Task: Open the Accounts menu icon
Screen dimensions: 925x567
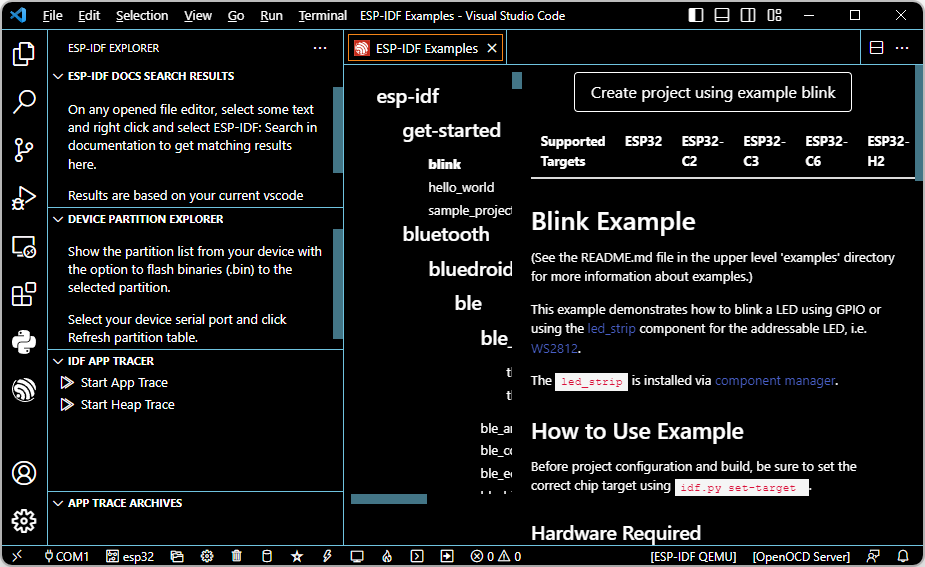Action: click(x=24, y=473)
